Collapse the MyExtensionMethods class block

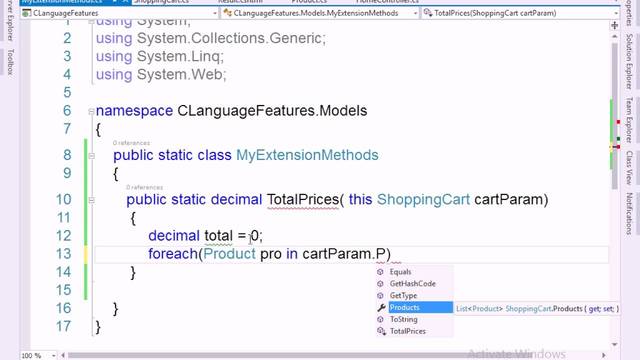point(91,156)
